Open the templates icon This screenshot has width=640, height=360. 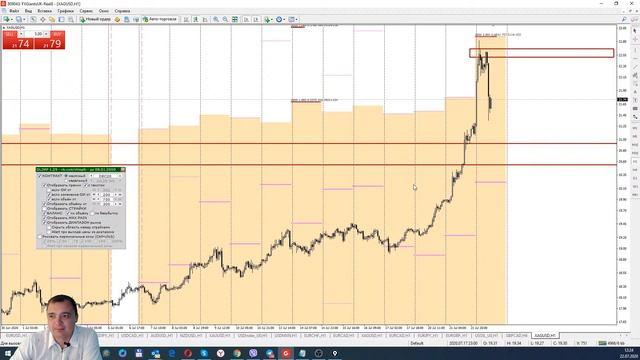(x=291, y=19)
